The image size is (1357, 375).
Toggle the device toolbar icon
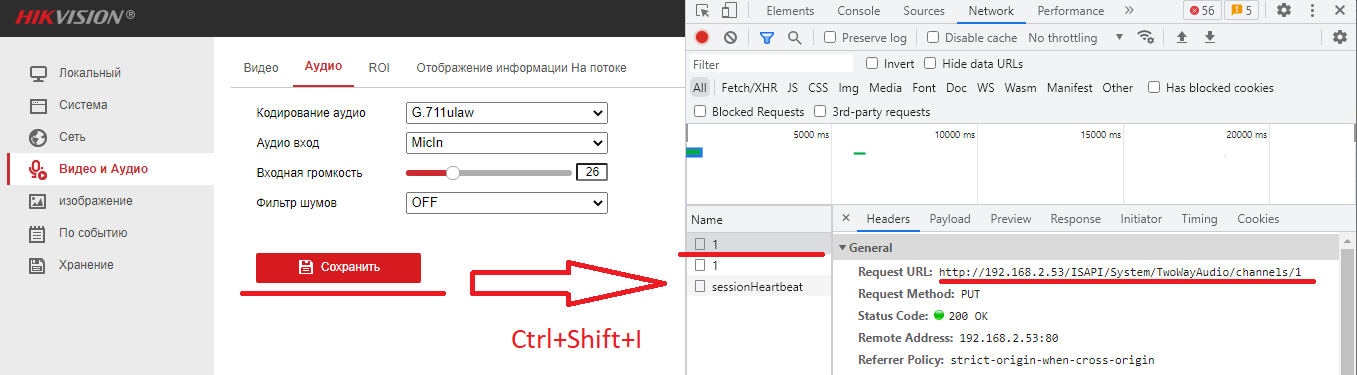pyautogui.click(x=729, y=11)
